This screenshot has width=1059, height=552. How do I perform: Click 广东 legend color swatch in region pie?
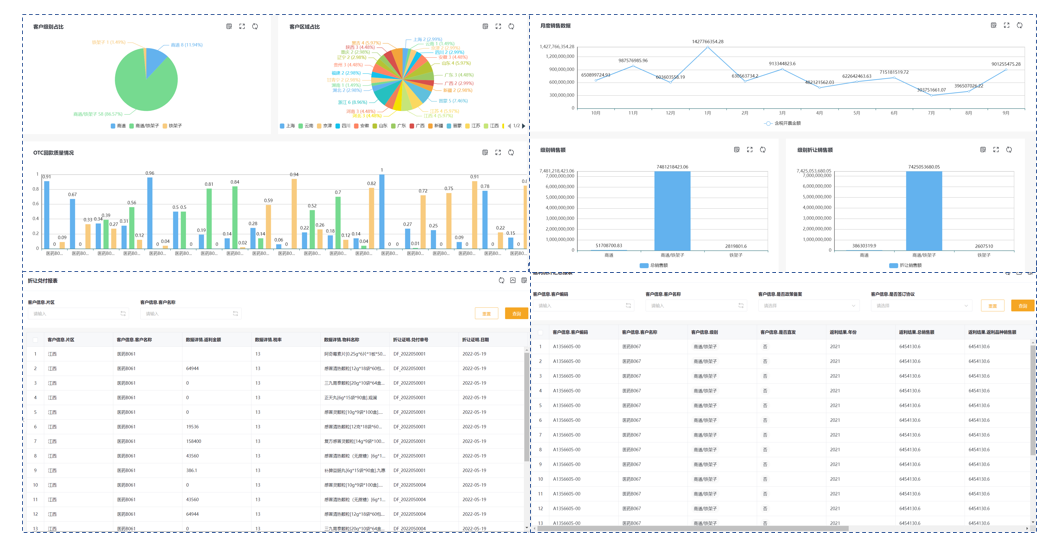coord(393,126)
